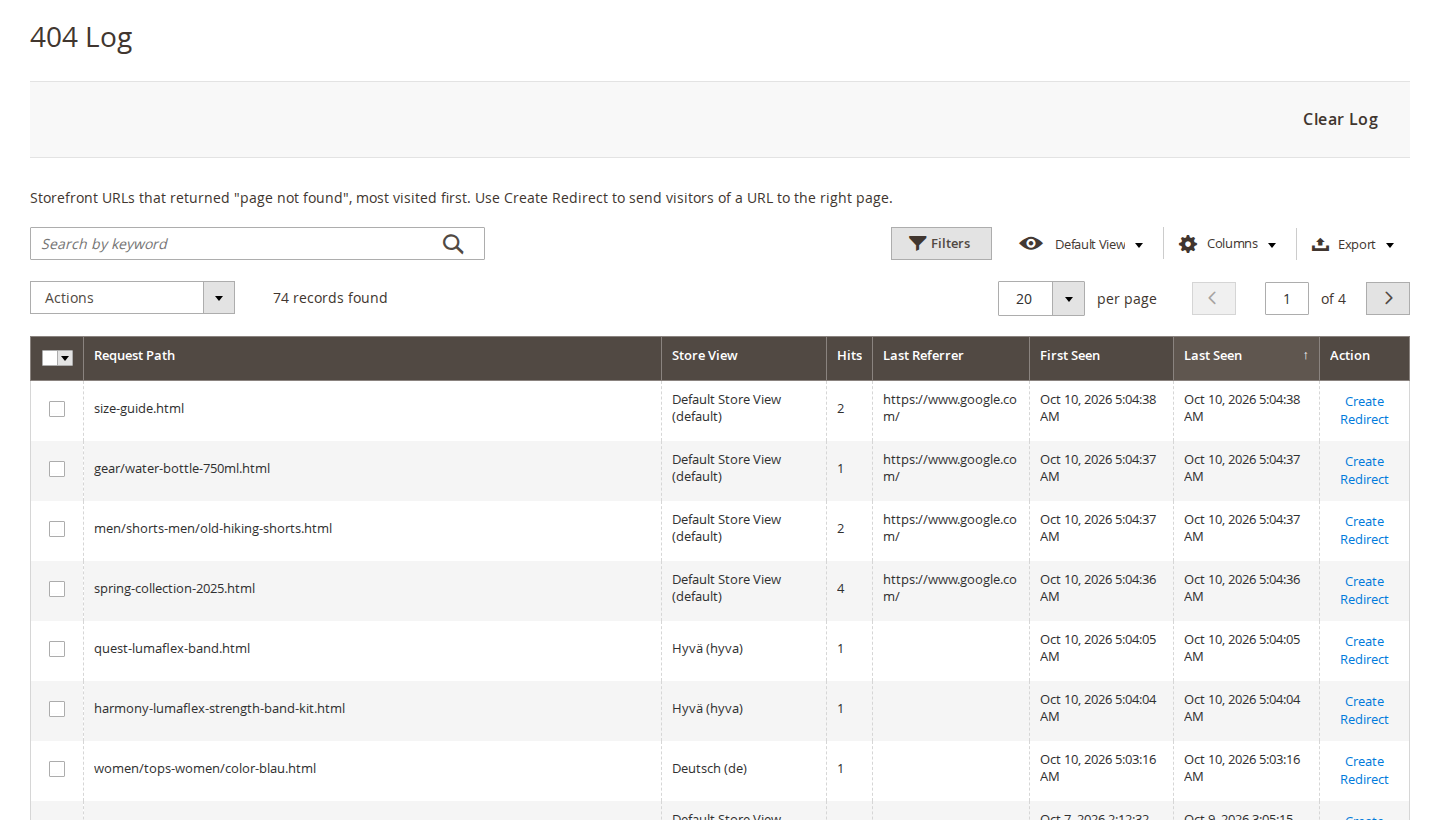
Task: Click the Export upload icon
Action: coord(1320,244)
